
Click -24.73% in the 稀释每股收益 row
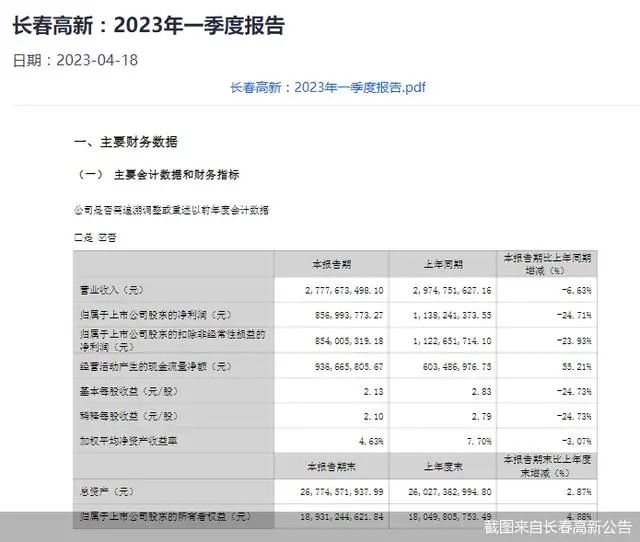tap(574, 417)
